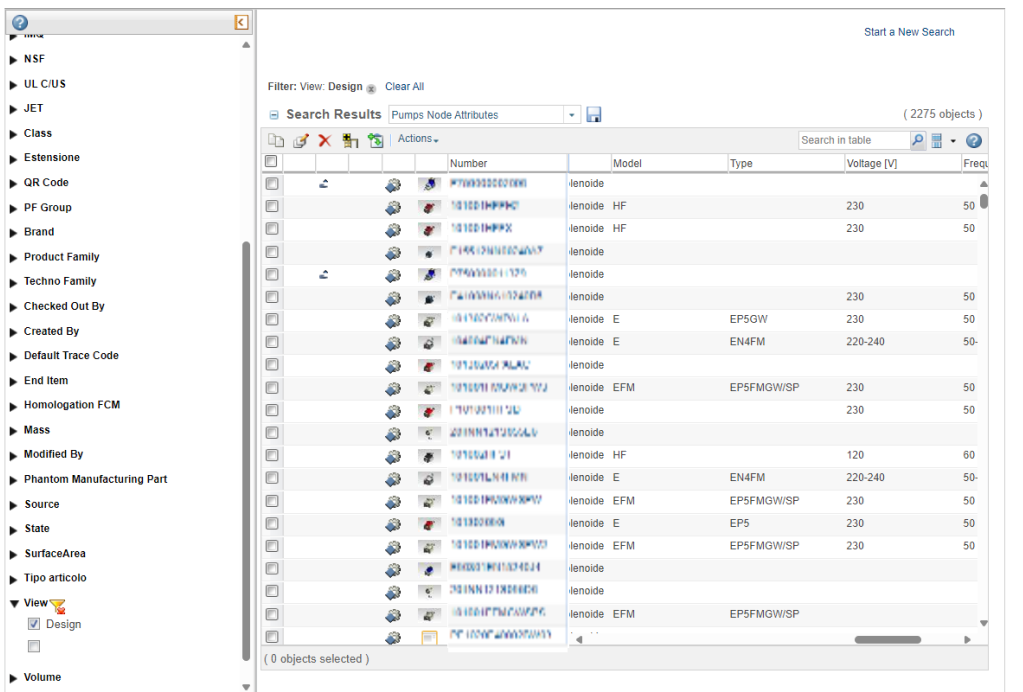The image size is (1023, 692).
Task: Click the Clear All filter link
Action: coord(404,87)
